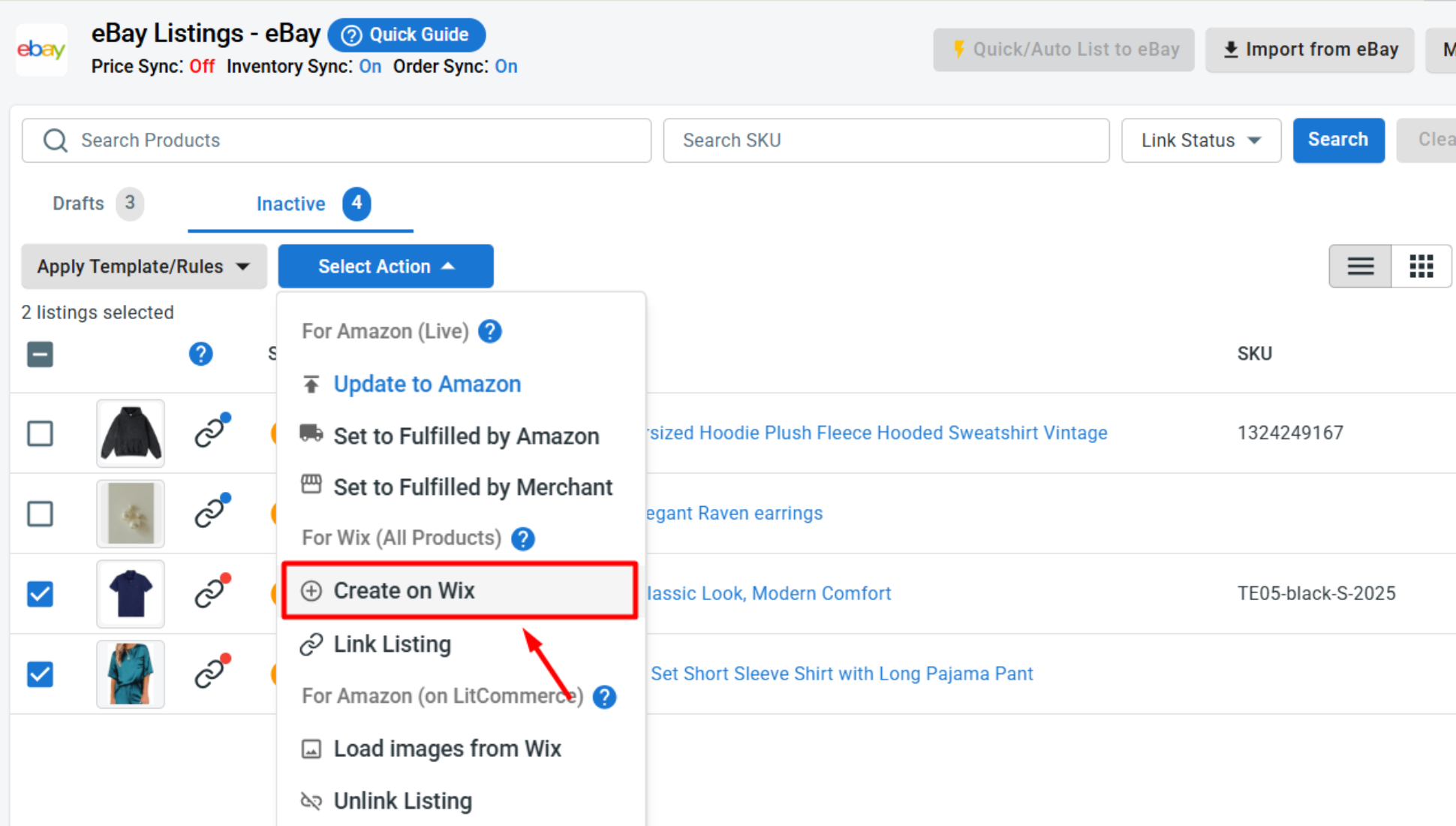
Task: Open the navy polo shirt thumbnail
Action: (x=131, y=594)
